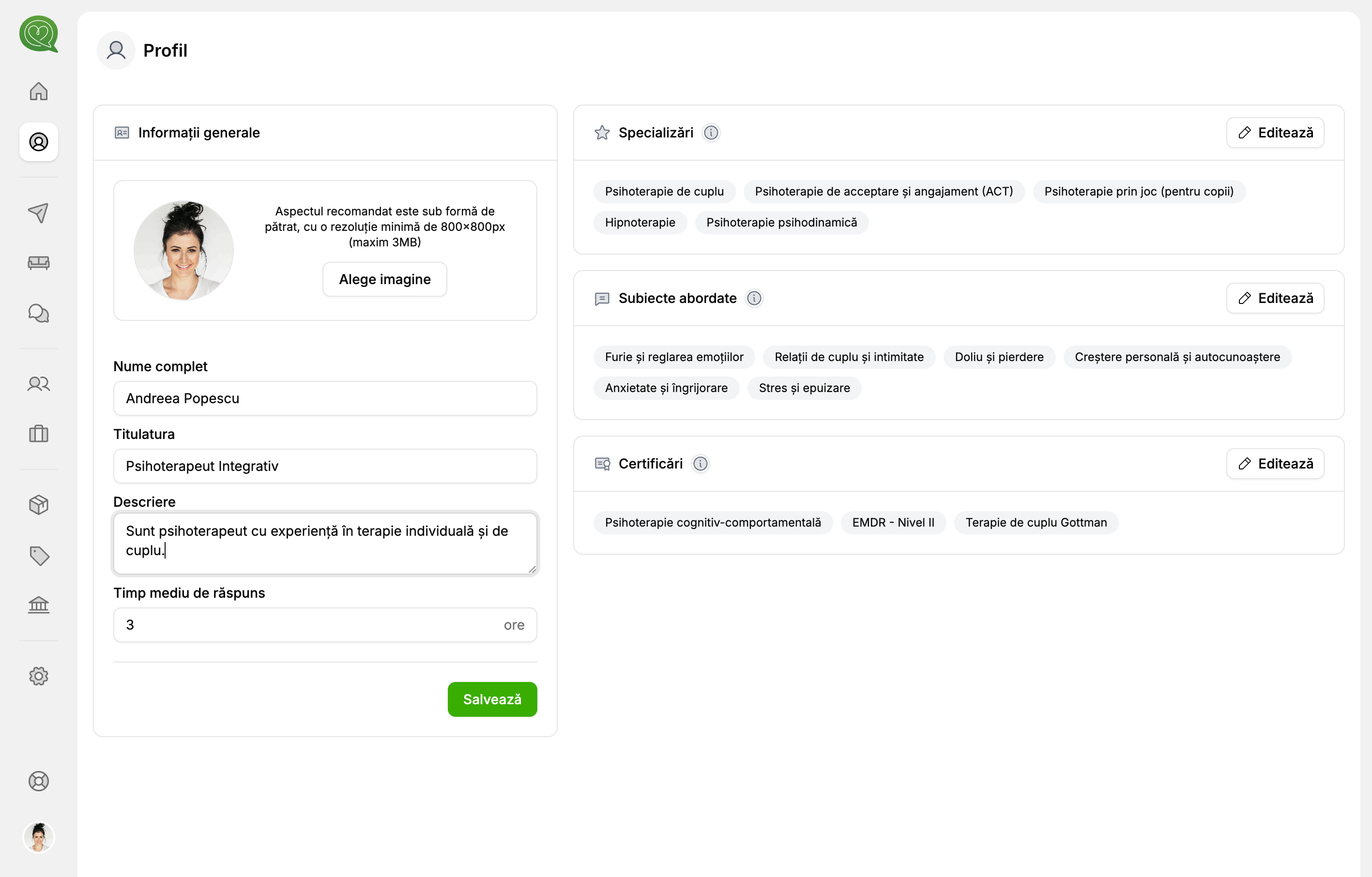Open the Home page from the sidebar
The image size is (1372, 877).
39,91
